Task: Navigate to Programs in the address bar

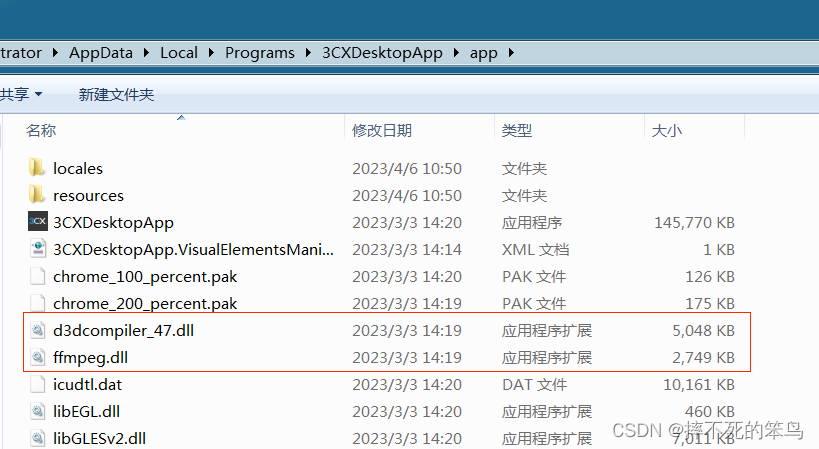Action: [x=260, y=53]
